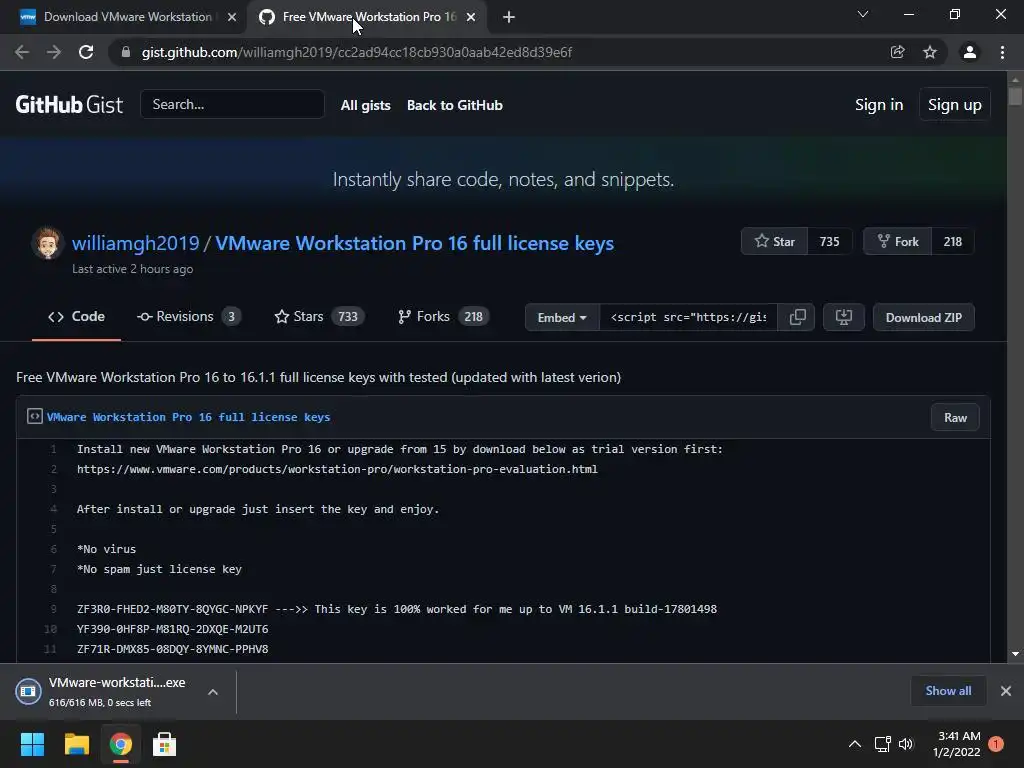Open GitHub Gist home logo
Screen dimensions: 1024x768
(69, 104)
